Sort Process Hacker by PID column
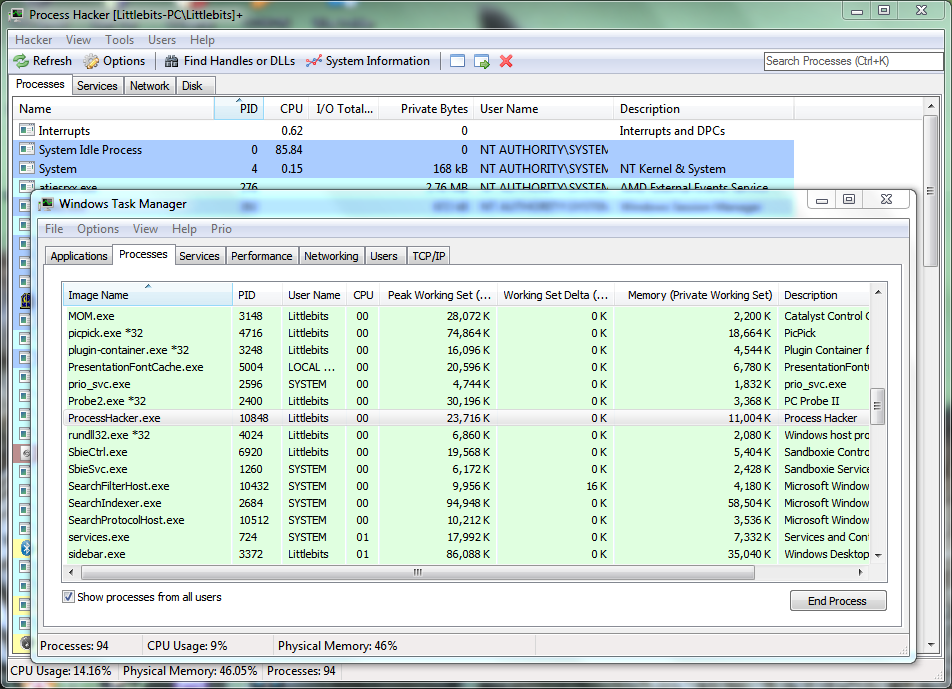 pos(239,109)
